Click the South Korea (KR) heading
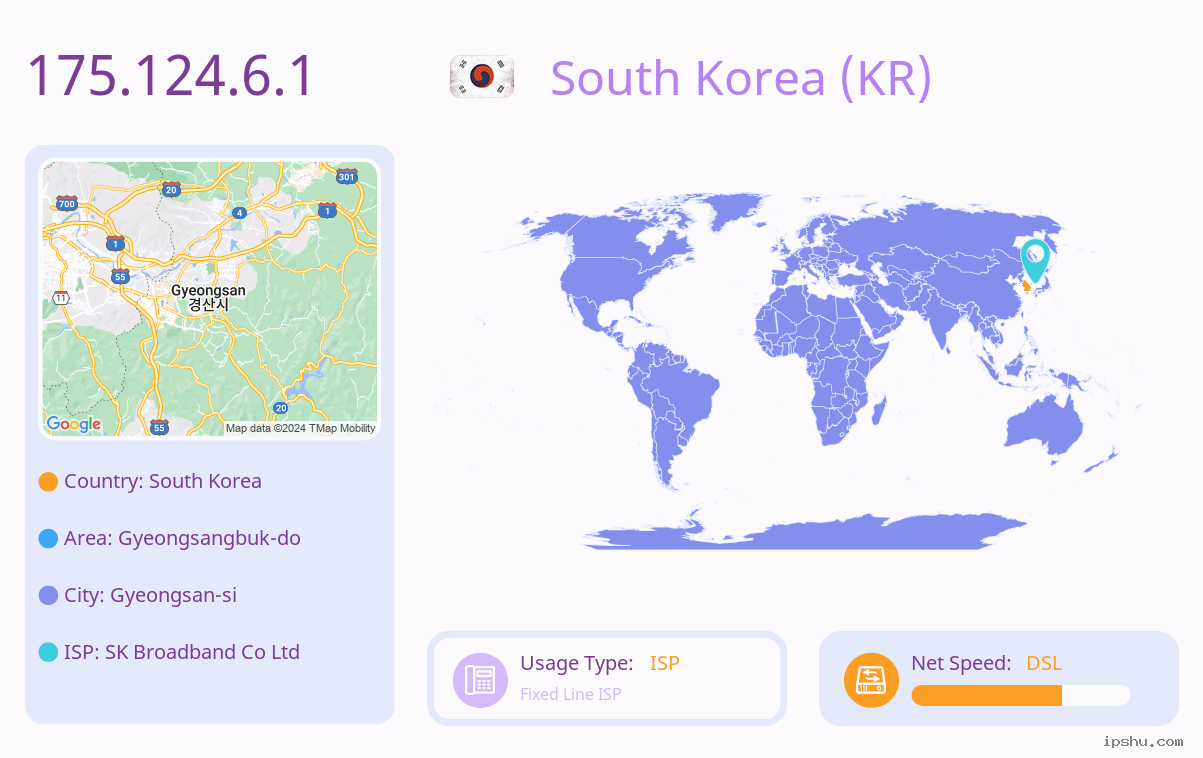Image resolution: width=1203 pixels, height=758 pixels. coord(741,78)
